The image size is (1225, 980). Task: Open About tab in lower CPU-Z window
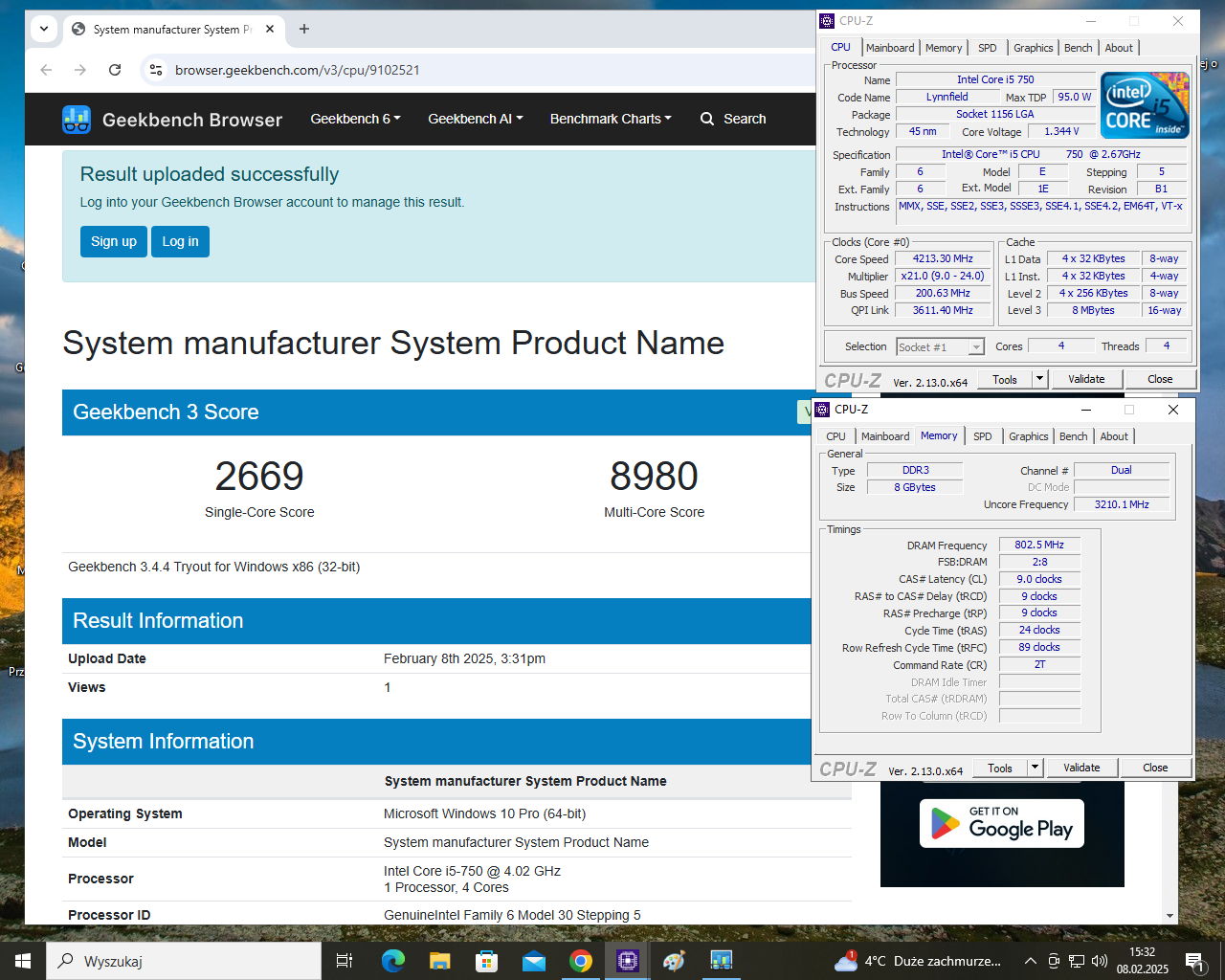pos(1114,436)
